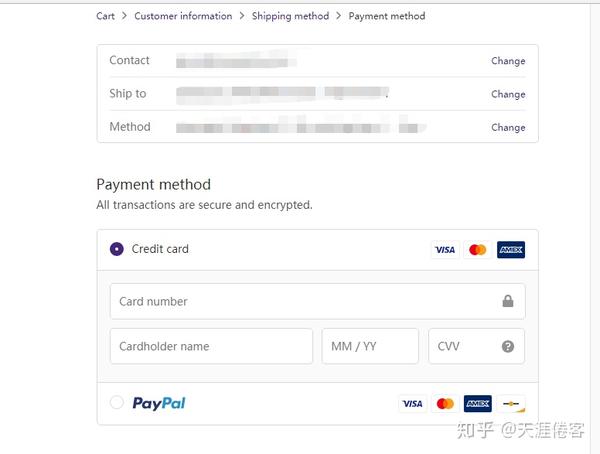
Task: Change the Contact information
Action: pos(508,61)
